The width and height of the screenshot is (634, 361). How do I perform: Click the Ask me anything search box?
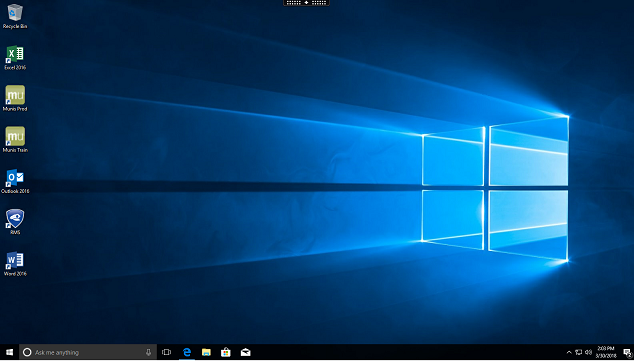(x=88, y=352)
